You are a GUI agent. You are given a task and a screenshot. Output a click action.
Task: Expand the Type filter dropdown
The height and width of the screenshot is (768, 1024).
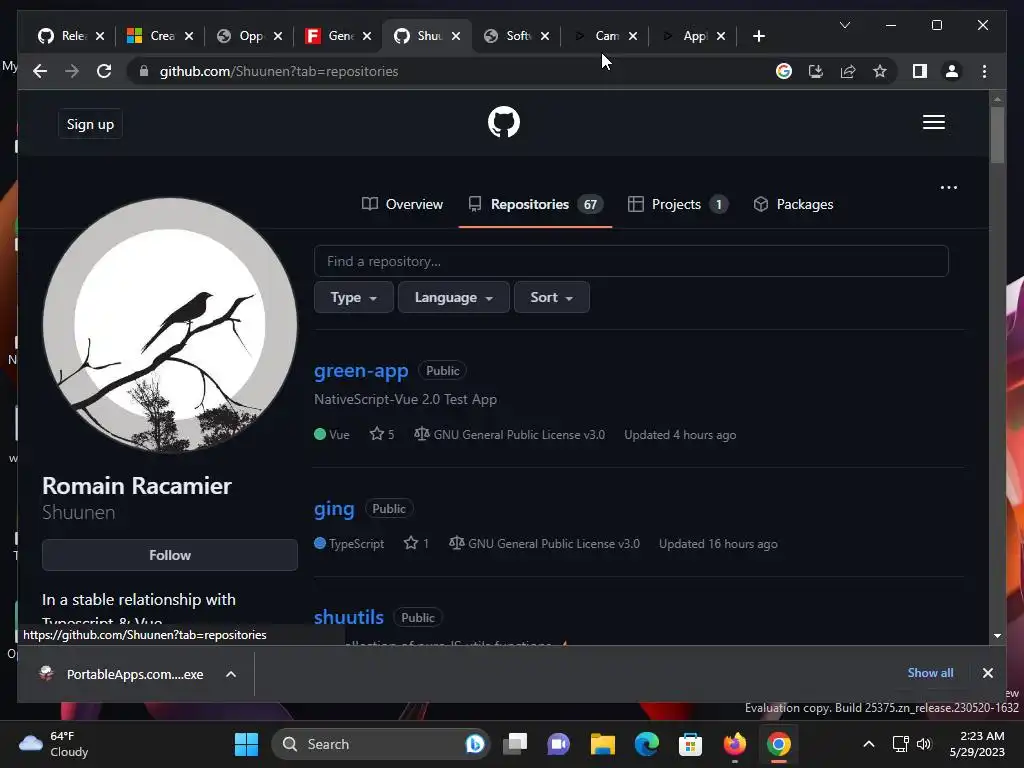pos(353,297)
